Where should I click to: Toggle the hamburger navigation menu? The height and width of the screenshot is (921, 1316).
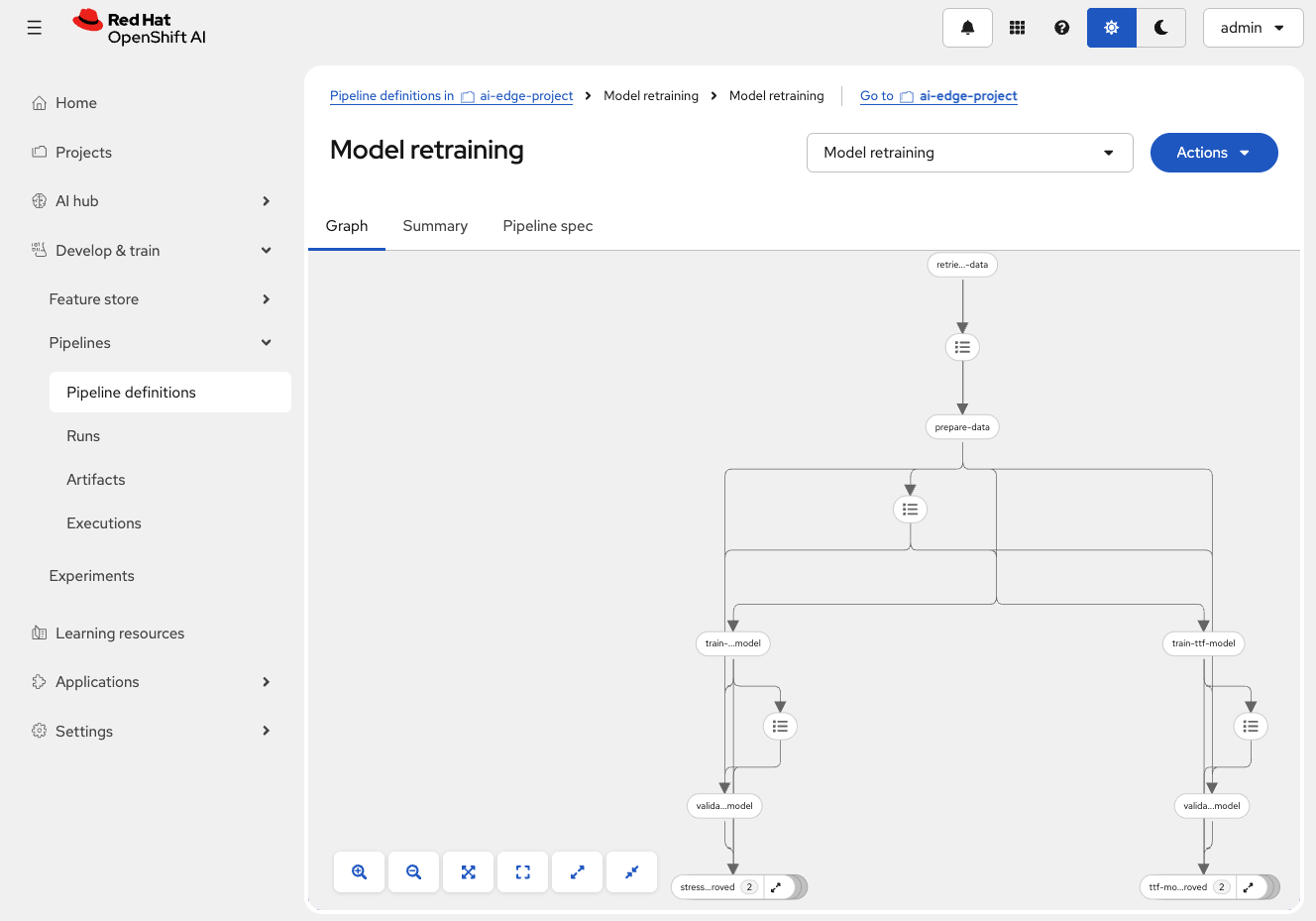click(x=35, y=28)
